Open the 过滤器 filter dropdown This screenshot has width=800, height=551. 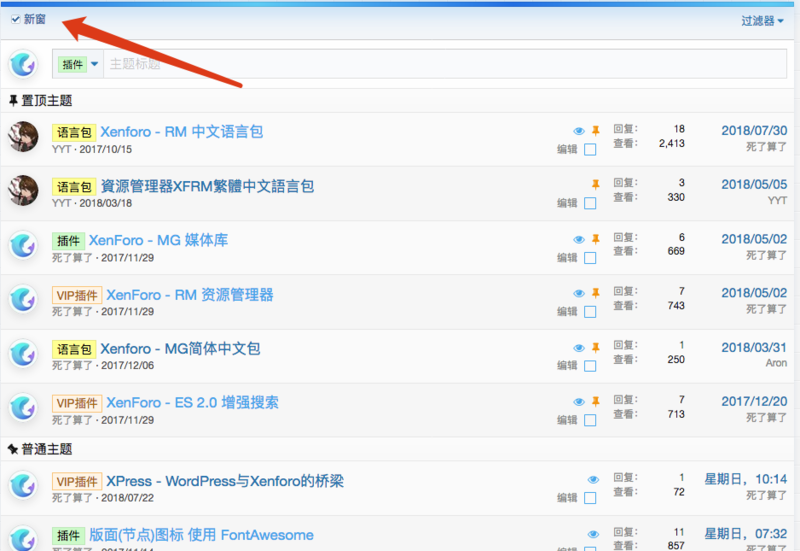tap(762, 21)
